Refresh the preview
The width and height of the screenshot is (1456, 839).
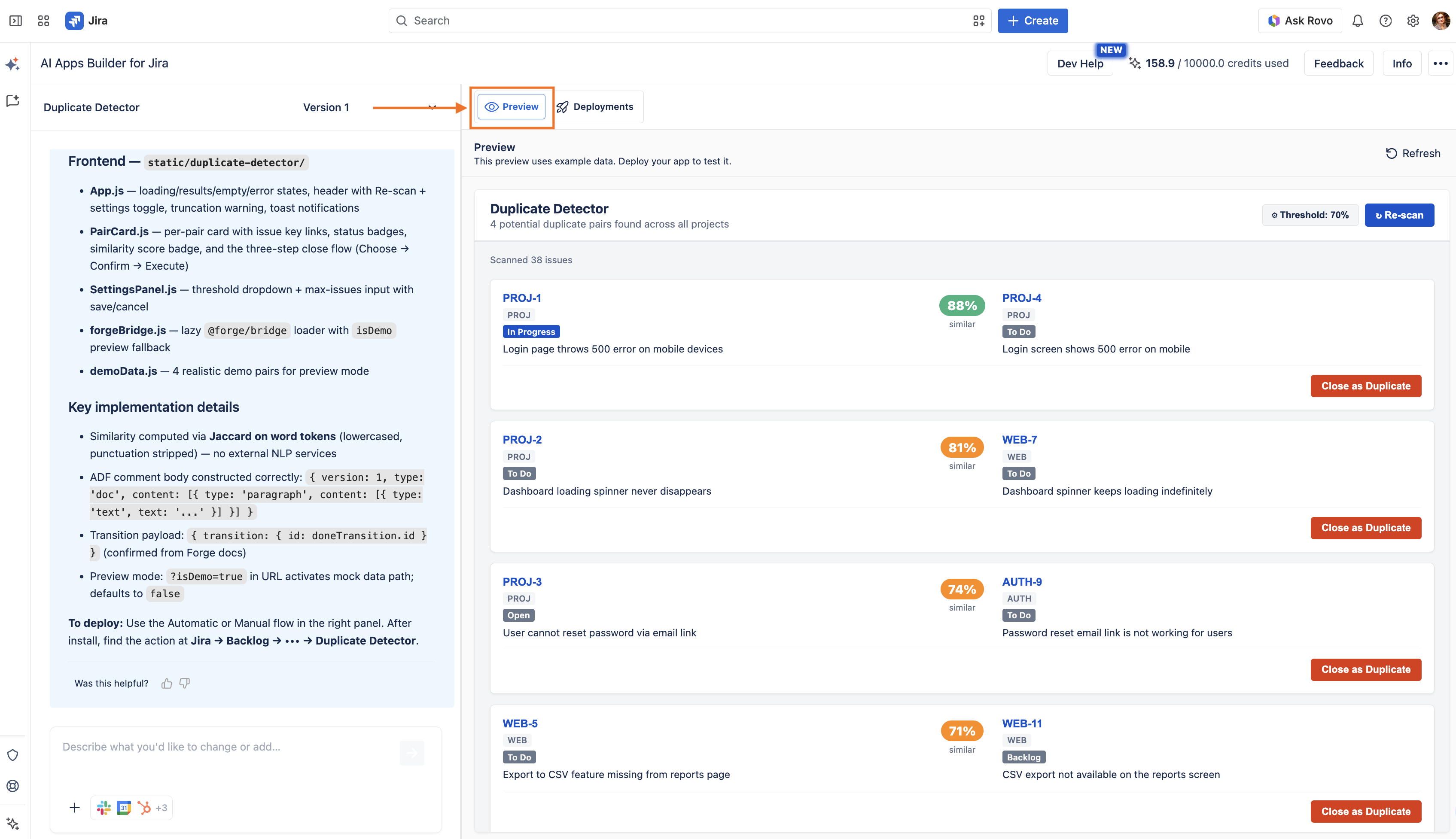click(1413, 153)
